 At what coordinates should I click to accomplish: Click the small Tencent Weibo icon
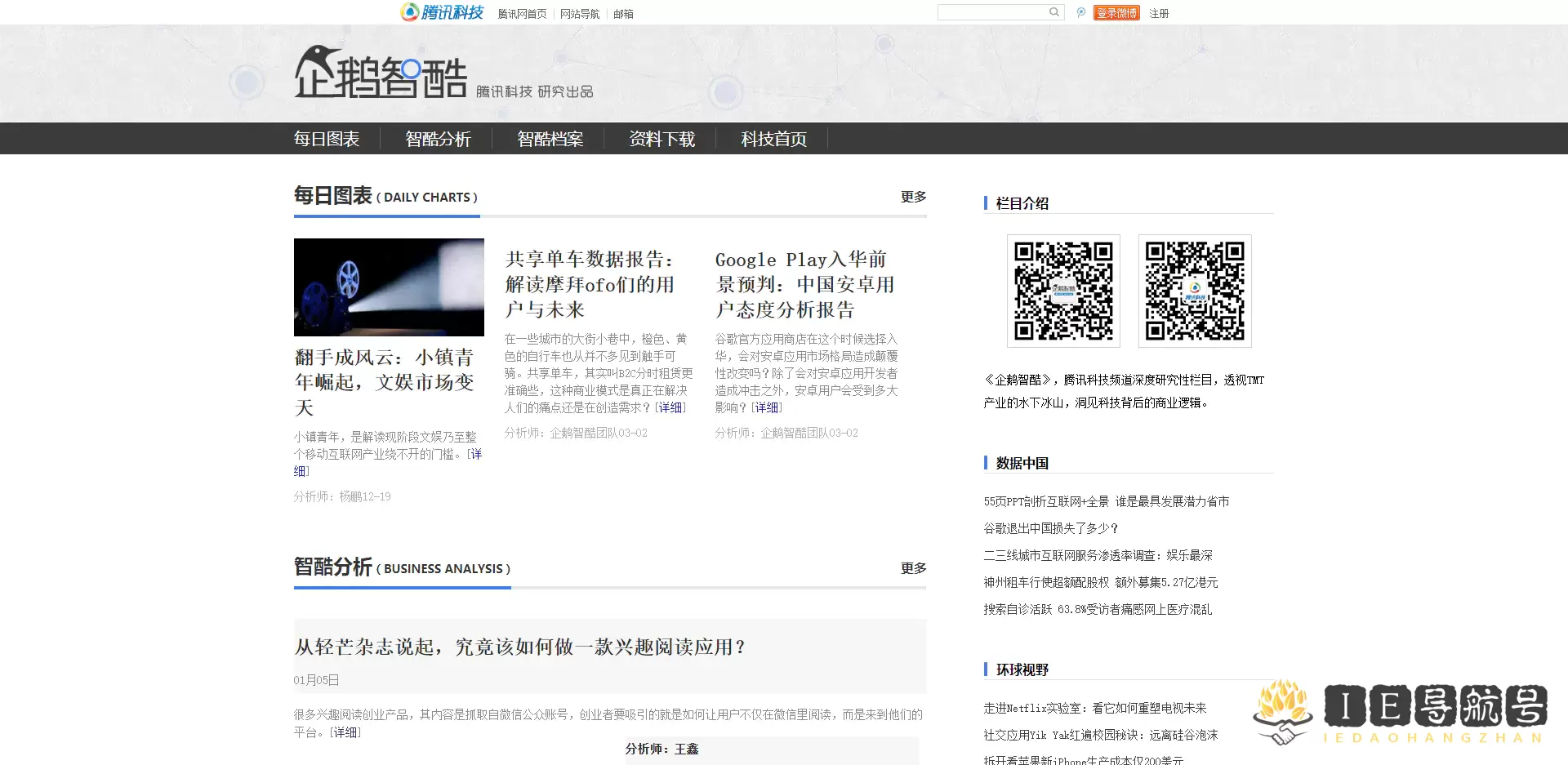tap(1080, 13)
